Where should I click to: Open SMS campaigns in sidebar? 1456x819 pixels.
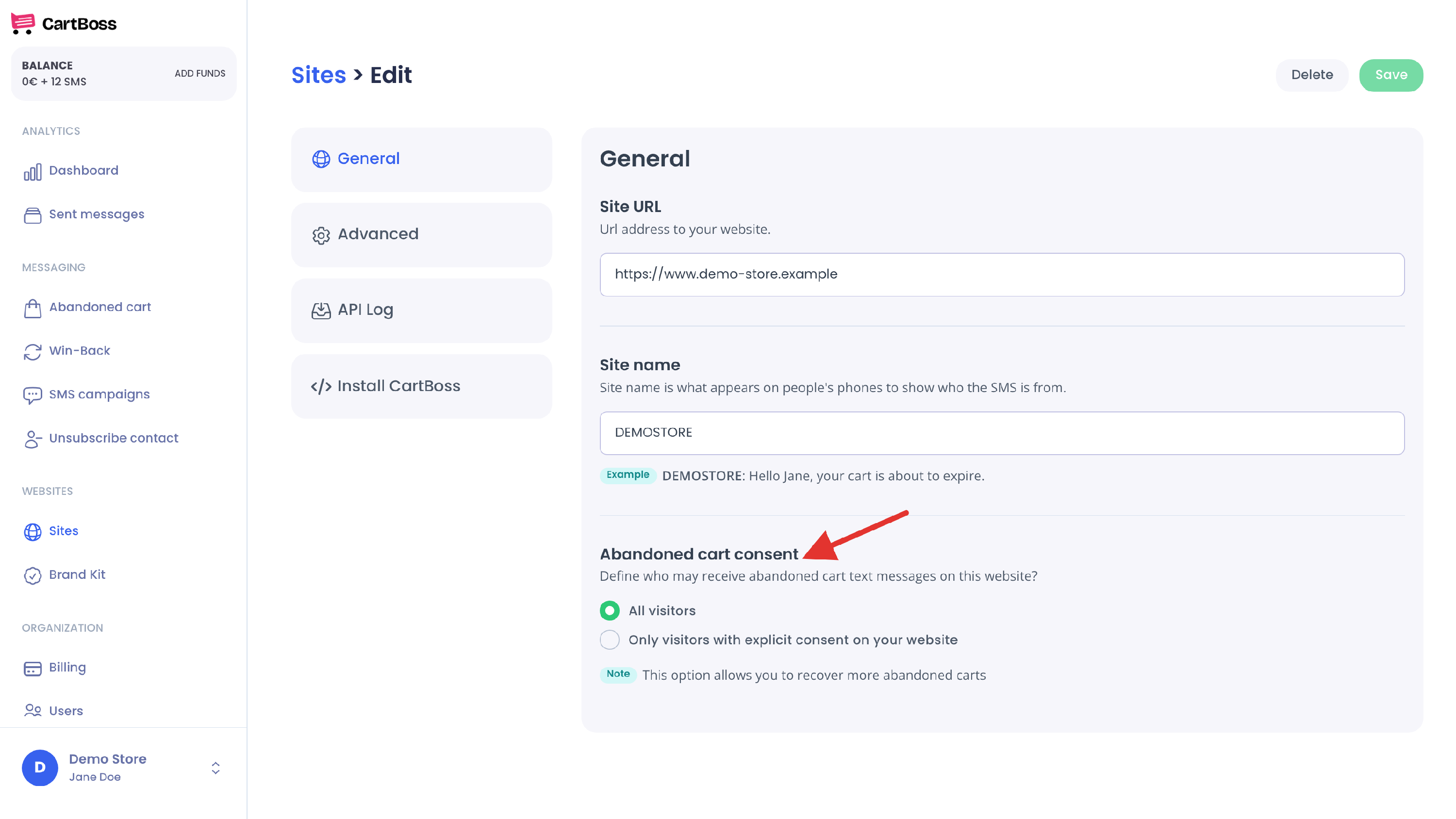(99, 394)
